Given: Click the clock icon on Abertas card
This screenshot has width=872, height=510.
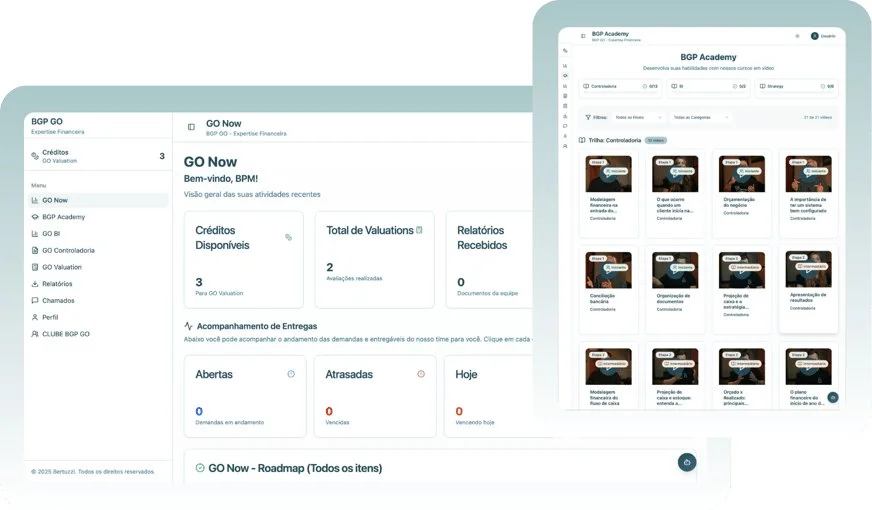Looking at the screenshot, I should click(x=291, y=374).
